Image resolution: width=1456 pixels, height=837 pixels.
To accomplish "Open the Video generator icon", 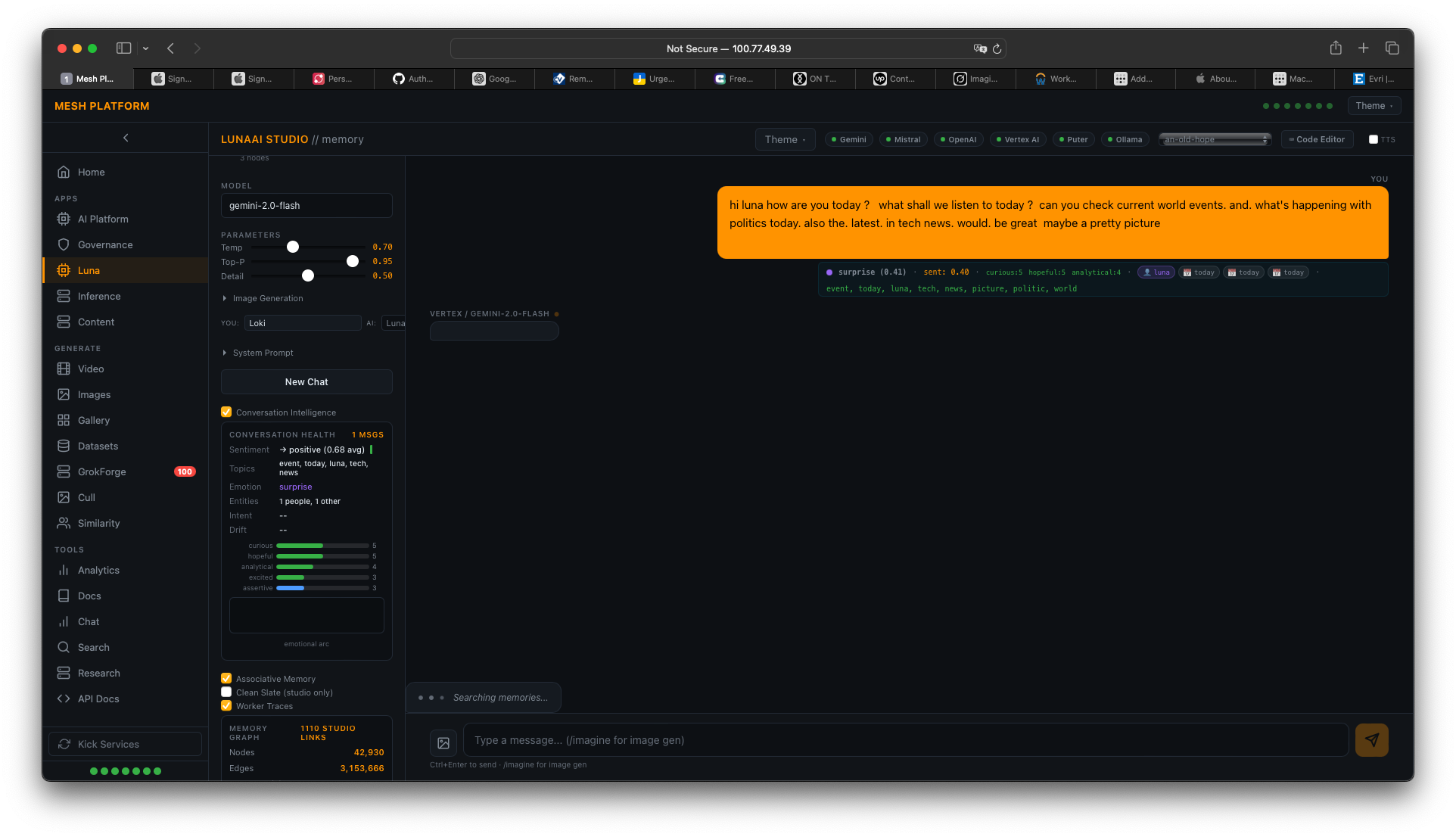I will coord(64,369).
